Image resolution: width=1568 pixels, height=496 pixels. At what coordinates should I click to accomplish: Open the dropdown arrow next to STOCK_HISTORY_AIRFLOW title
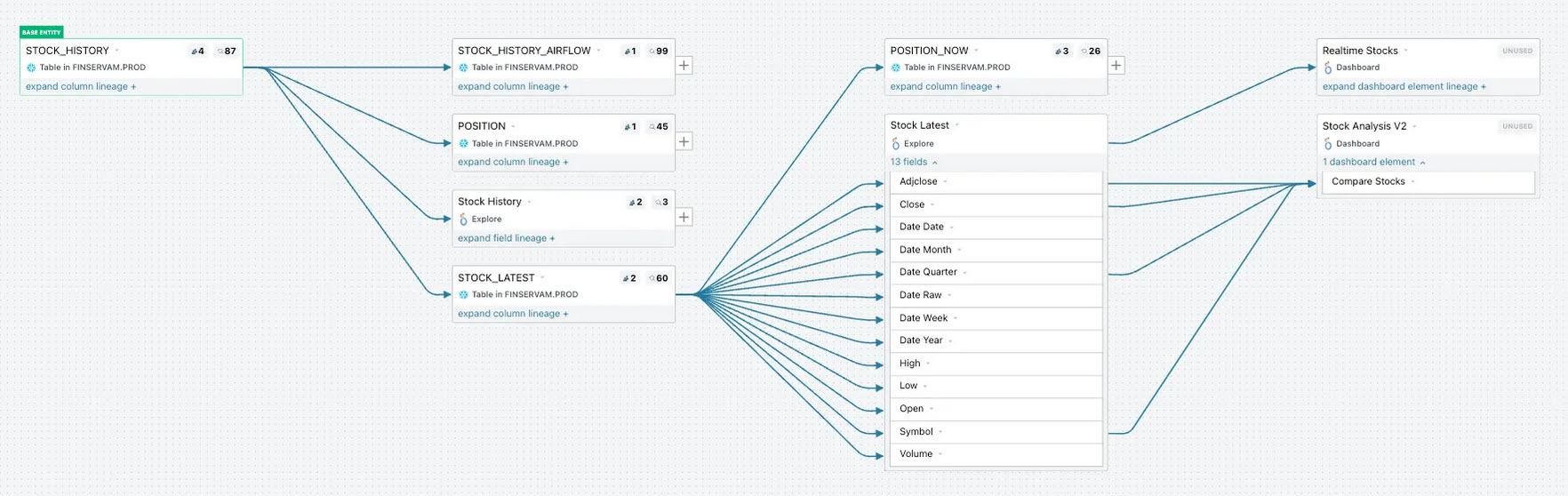pyautogui.click(x=598, y=51)
